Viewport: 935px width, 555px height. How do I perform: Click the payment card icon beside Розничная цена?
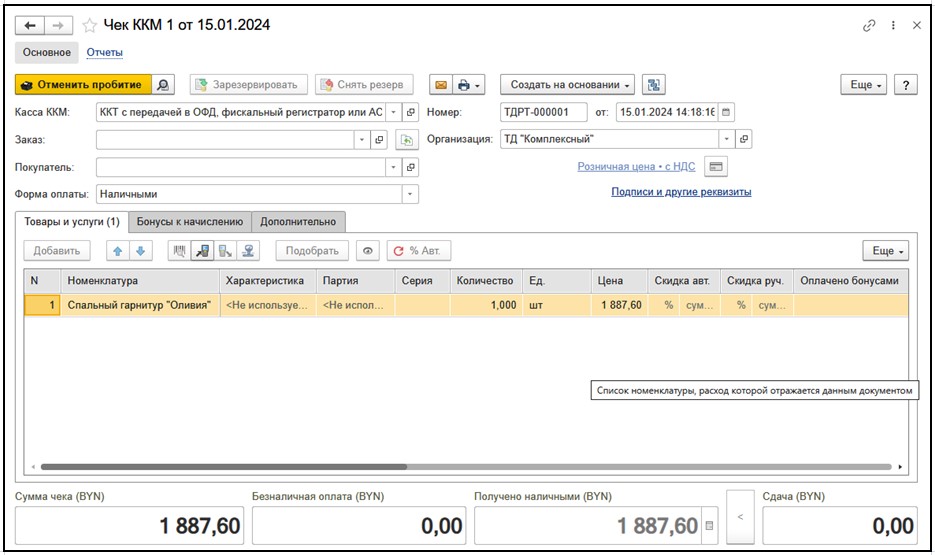715,166
